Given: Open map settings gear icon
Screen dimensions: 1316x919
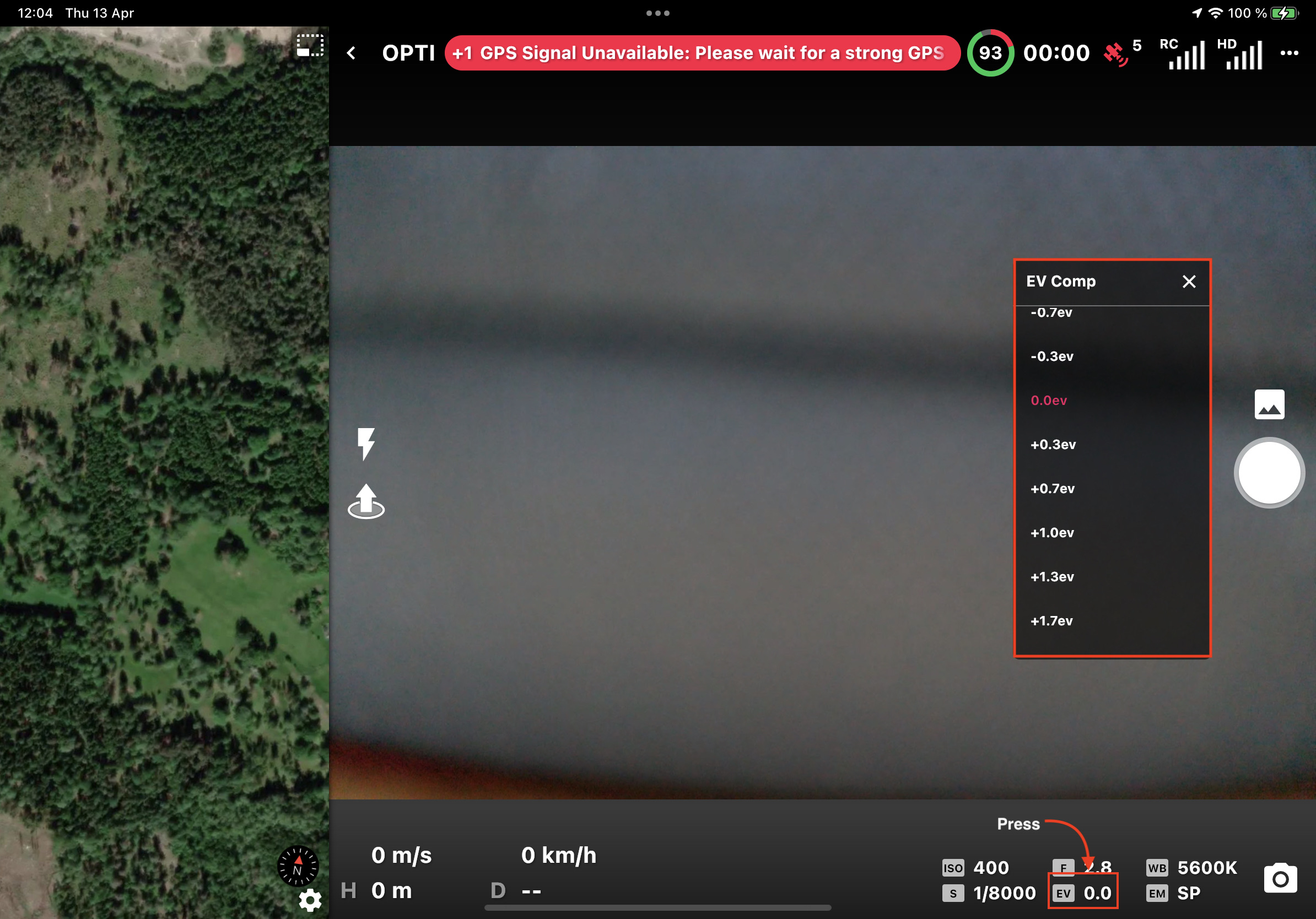Looking at the screenshot, I should click(310, 901).
